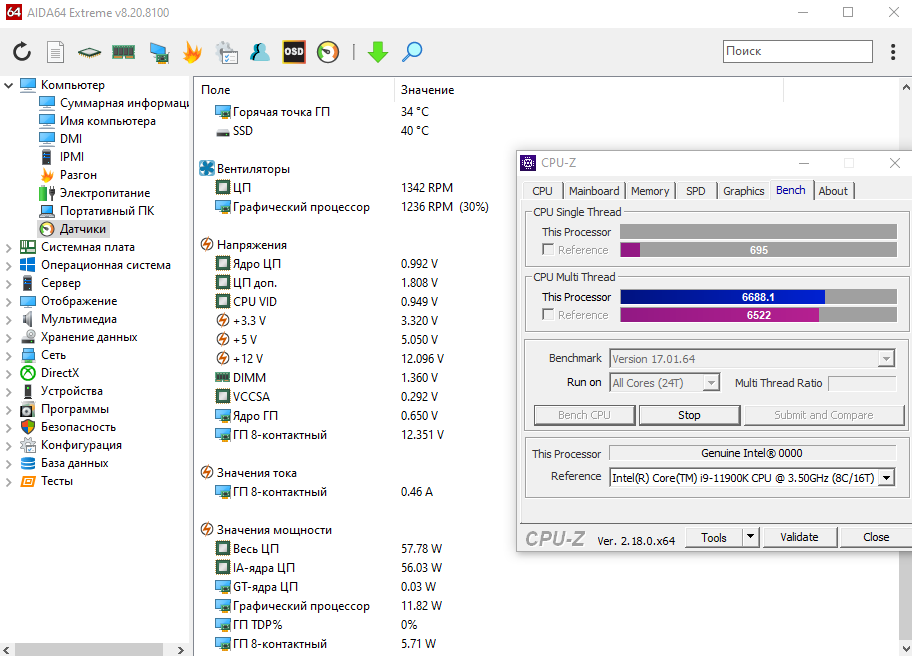Click the Single Thread Reference 695 bar
This screenshot has height=656, width=912.
point(758,249)
